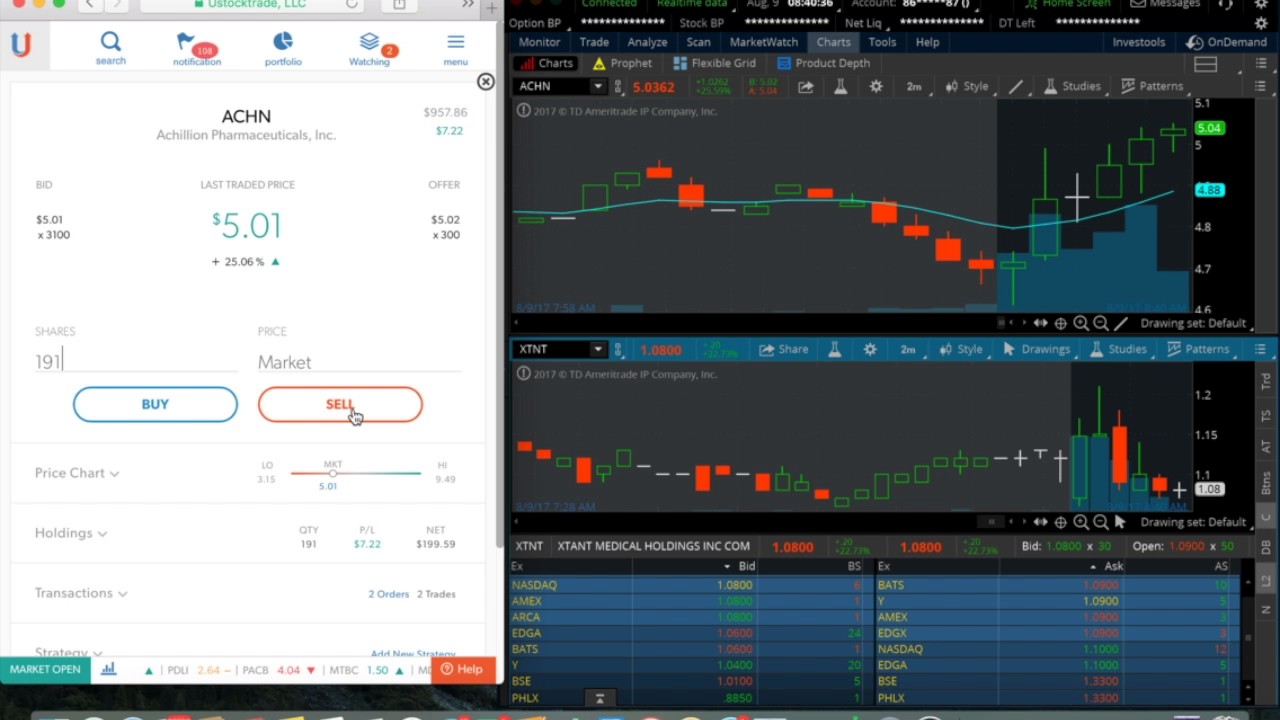
Task: Open the 2m timeframe on XTNT chart
Action: click(908, 349)
